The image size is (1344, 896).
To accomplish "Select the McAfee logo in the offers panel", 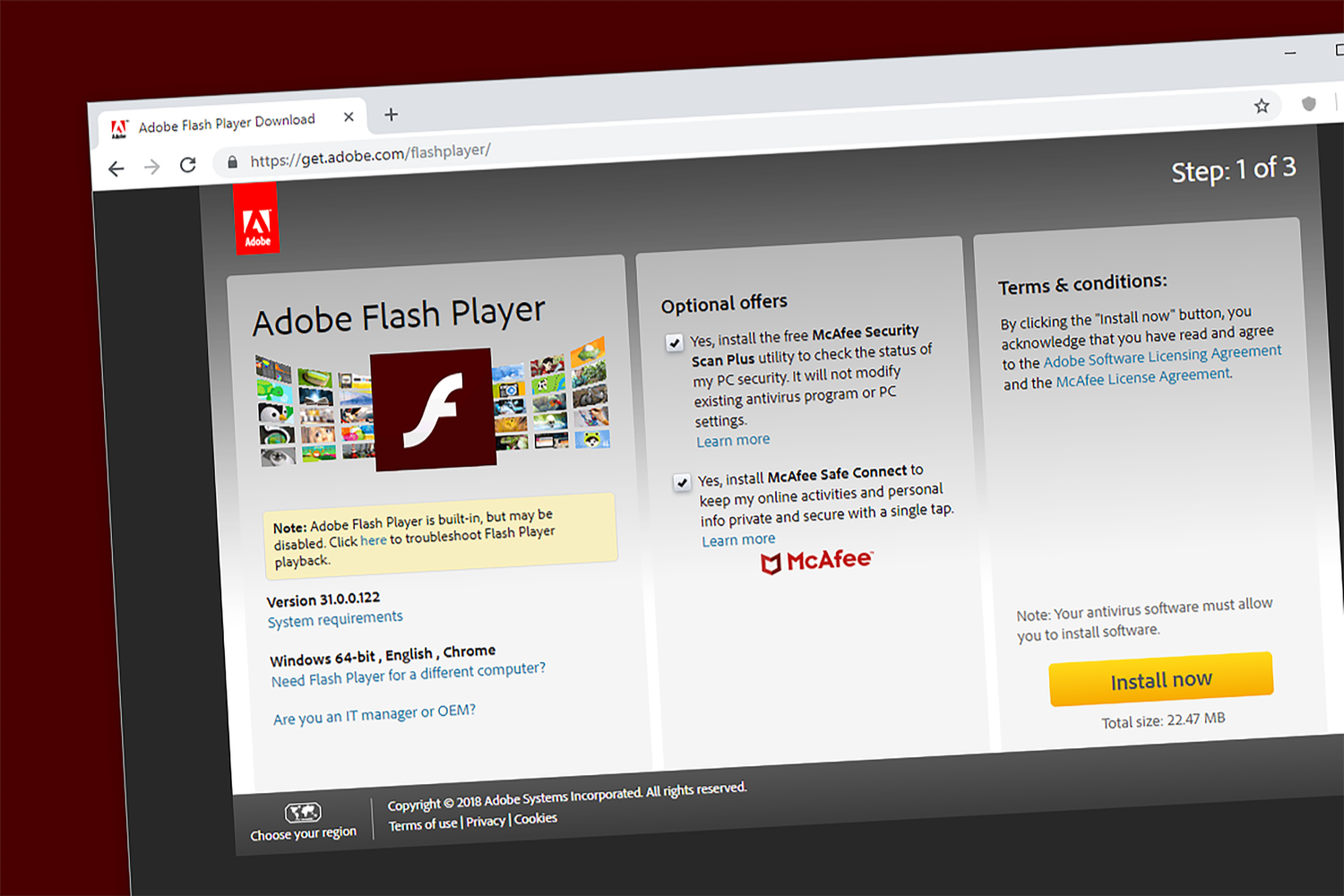I will coord(816,560).
